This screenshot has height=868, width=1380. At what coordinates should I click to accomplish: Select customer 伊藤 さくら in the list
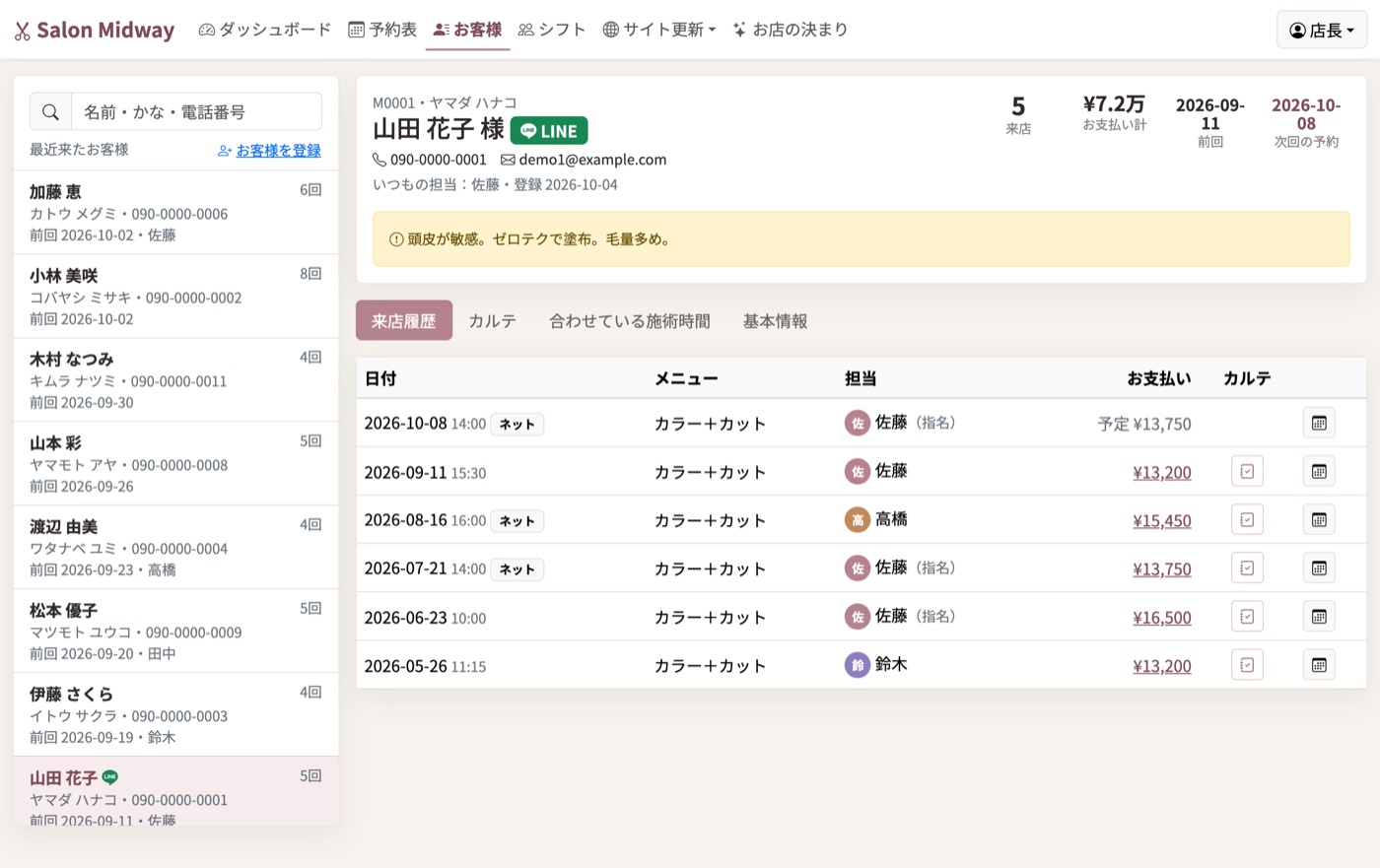[x=175, y=715]
